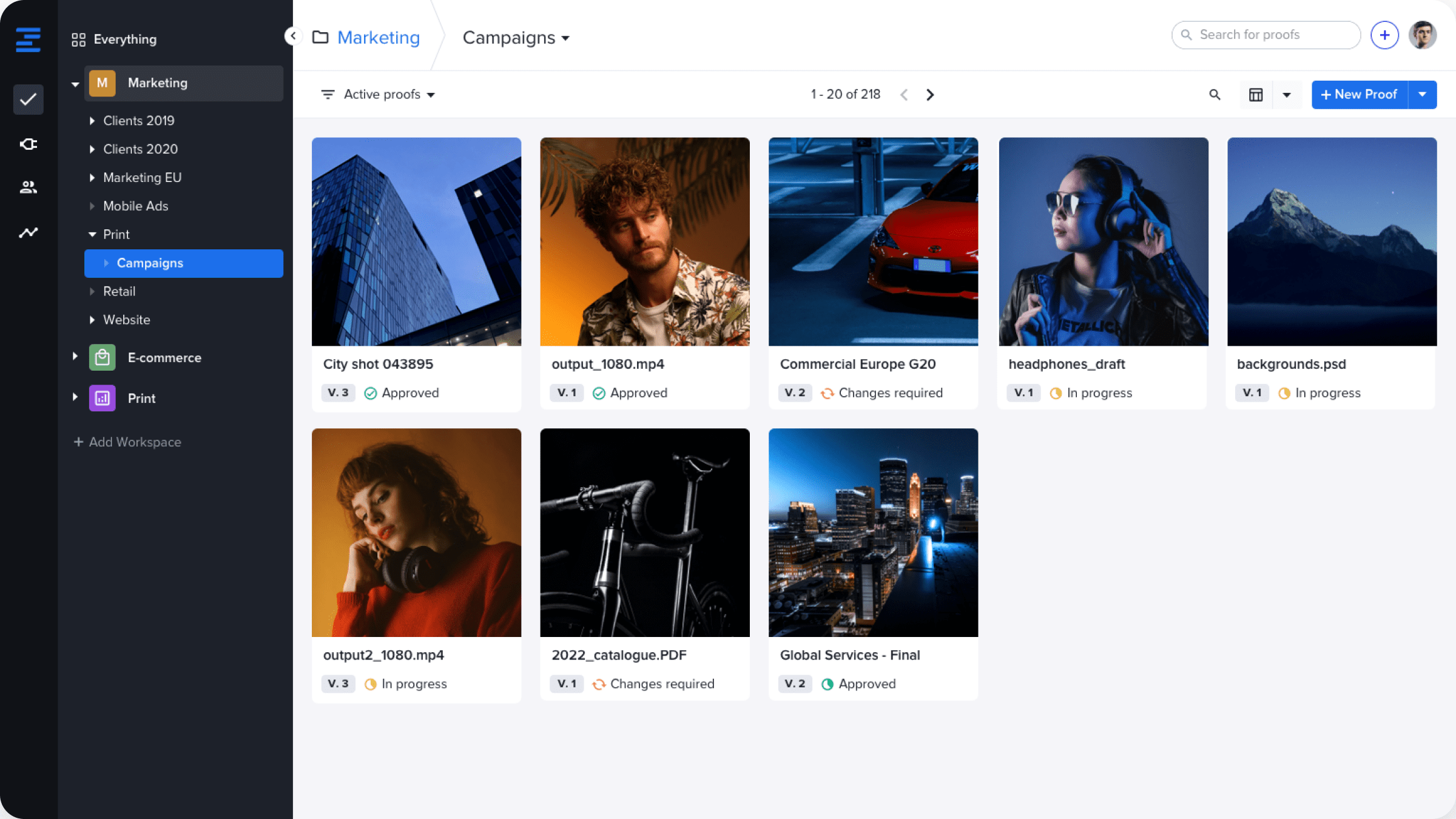Click the people/team icon in the left rail

point(28,187)
